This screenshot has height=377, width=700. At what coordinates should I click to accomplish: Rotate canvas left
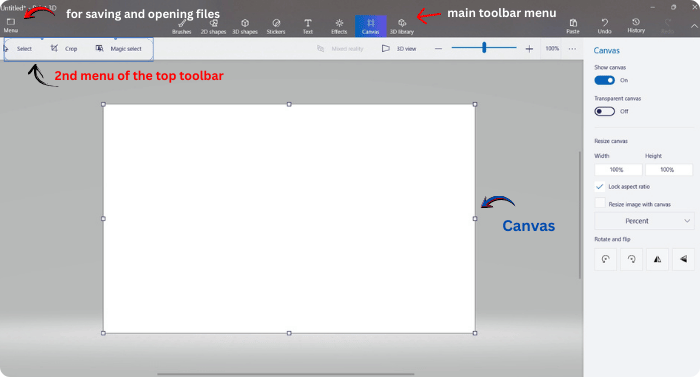(605, 259)
